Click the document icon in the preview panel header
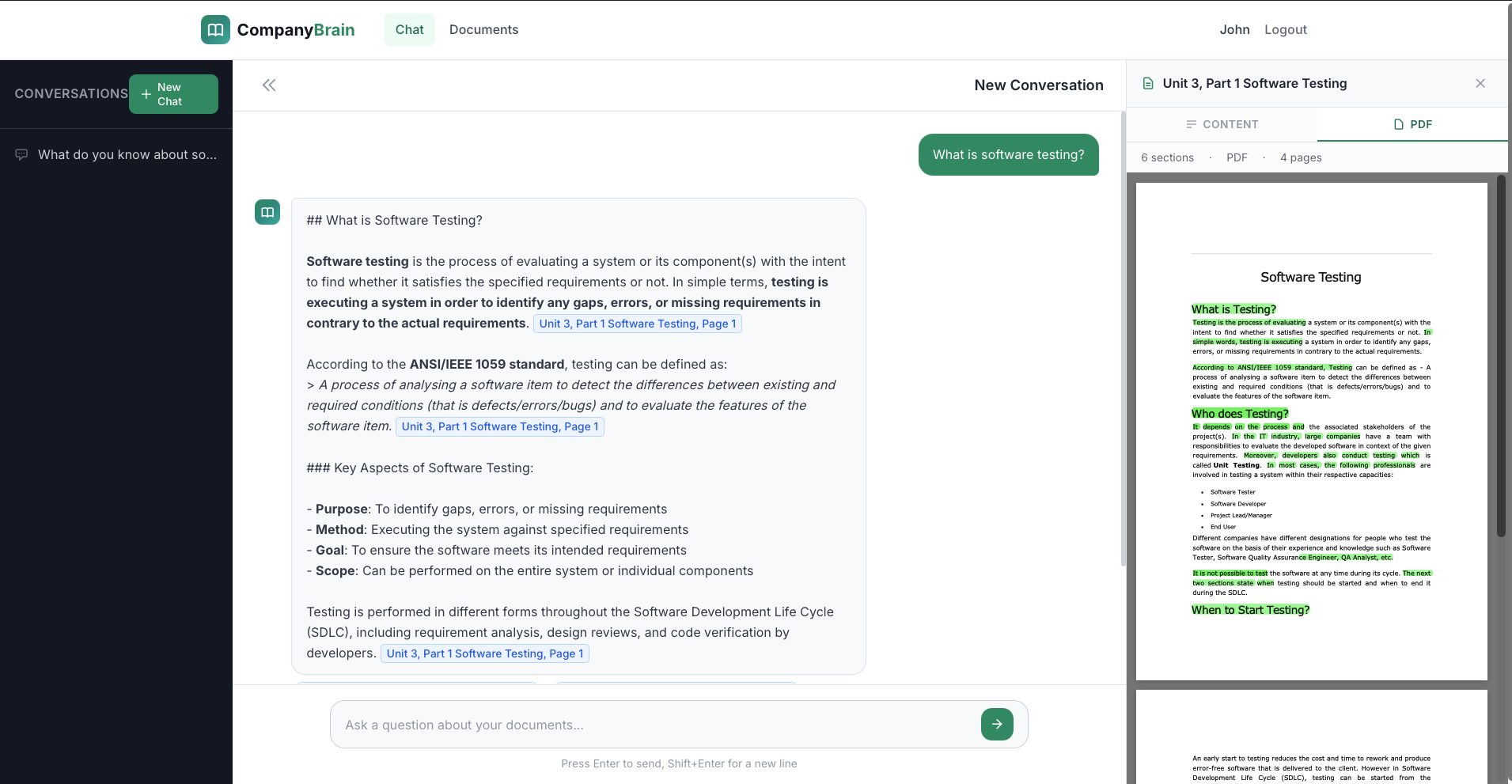 click(1148, 83)
